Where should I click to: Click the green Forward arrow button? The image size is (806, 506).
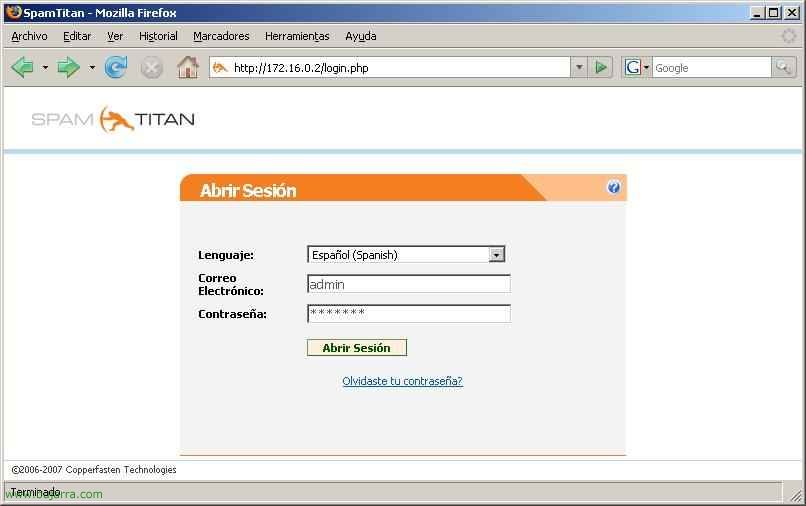click(x=68, y=67)
